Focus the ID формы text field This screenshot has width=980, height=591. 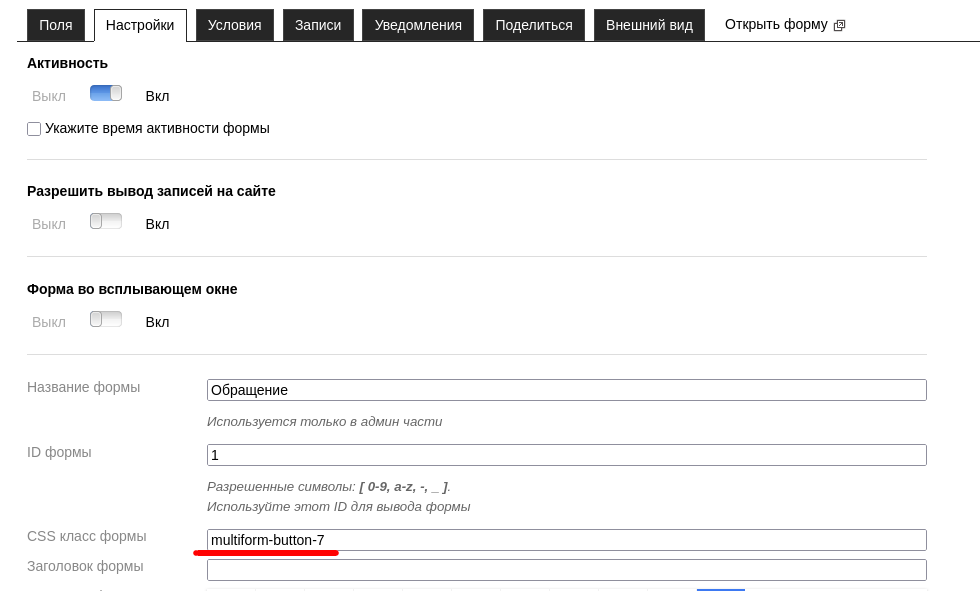(x=566, y=455)
